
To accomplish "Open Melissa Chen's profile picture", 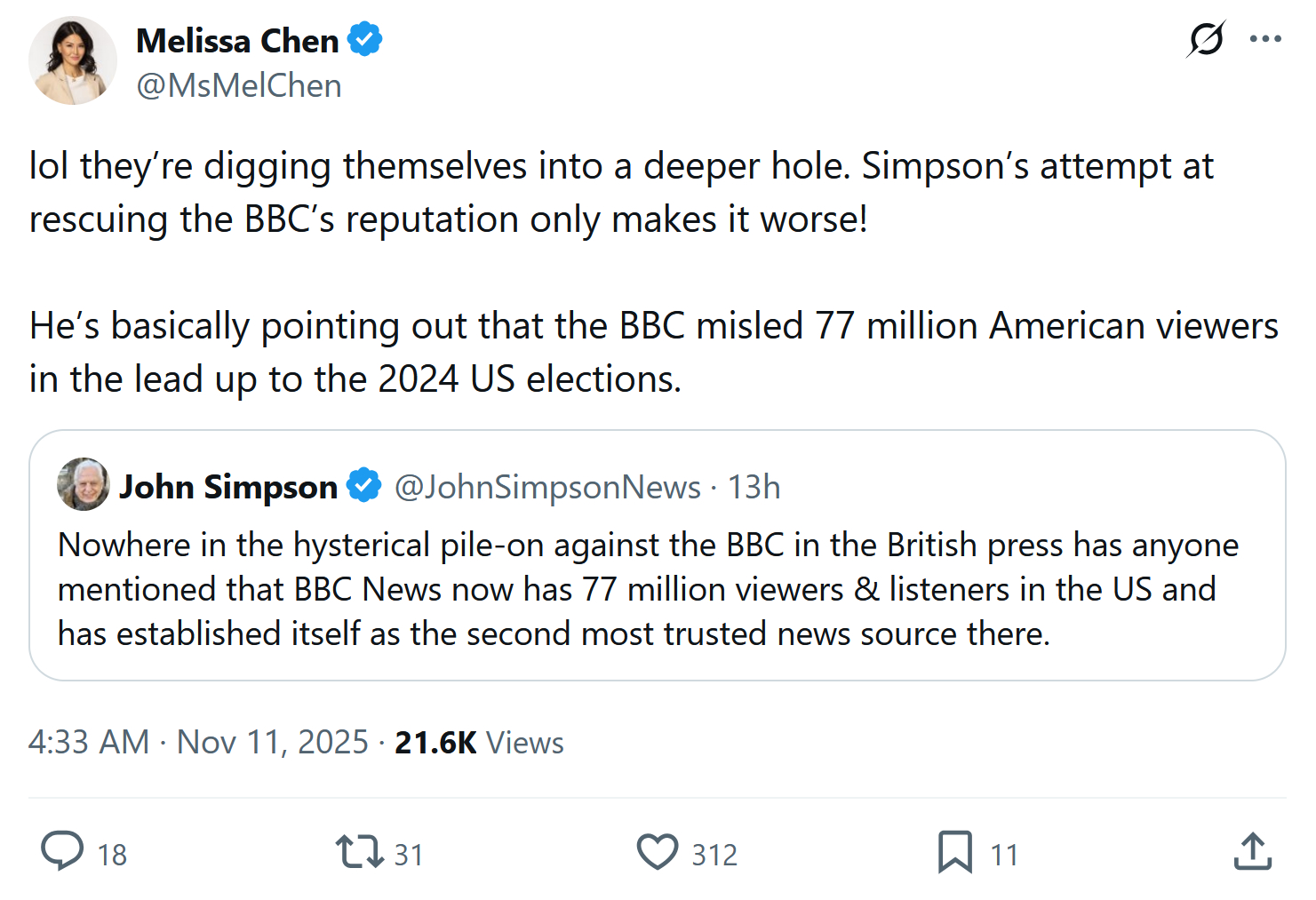I will pyautogui.click(x=73, y=60).
